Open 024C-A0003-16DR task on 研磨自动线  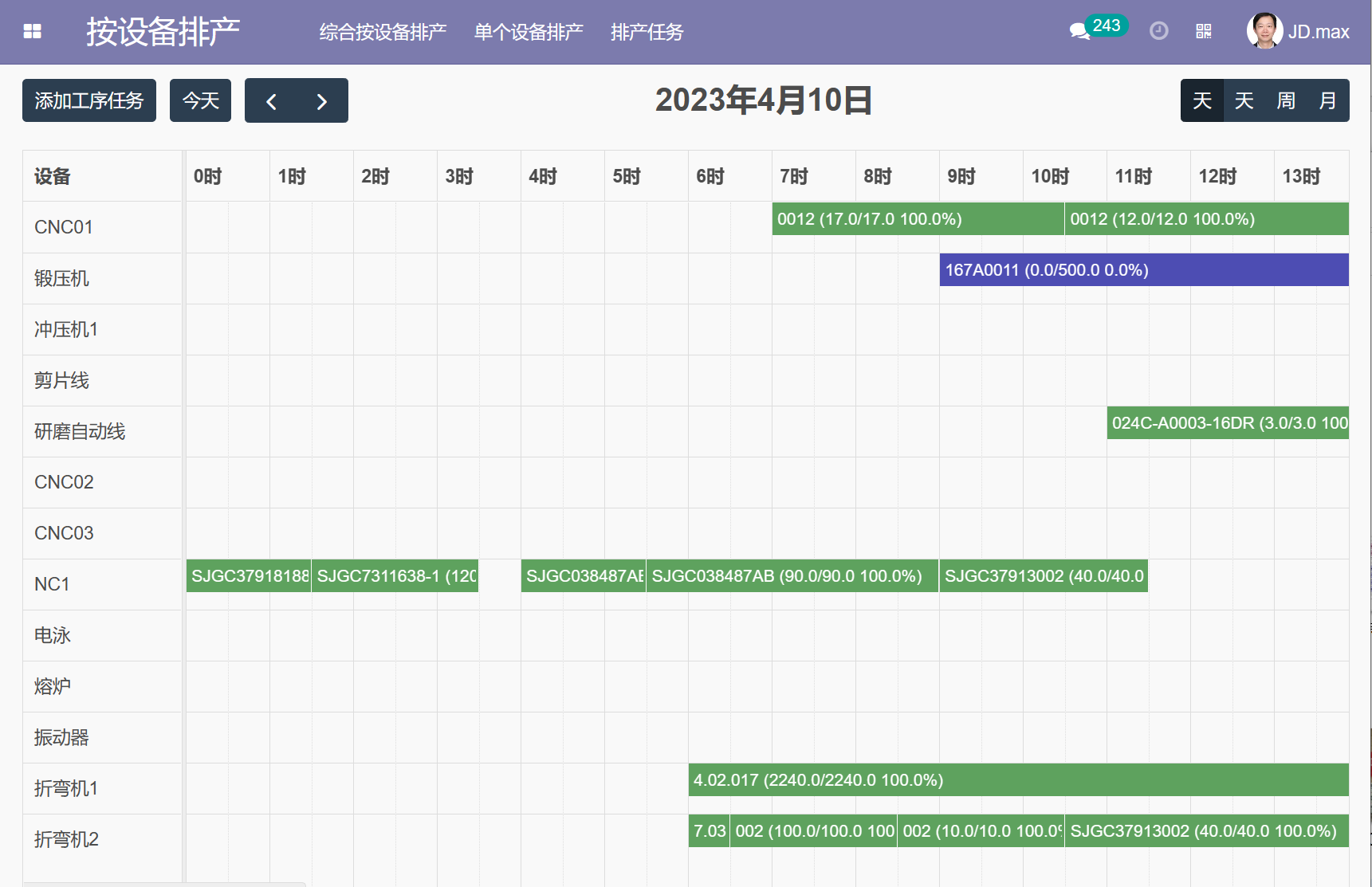click(1227, 423)
